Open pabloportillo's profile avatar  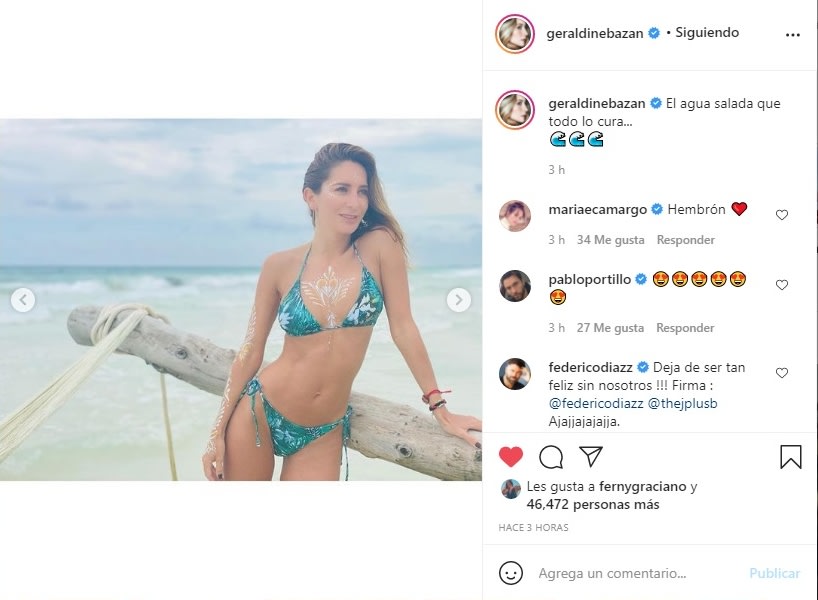coord(515,286)
